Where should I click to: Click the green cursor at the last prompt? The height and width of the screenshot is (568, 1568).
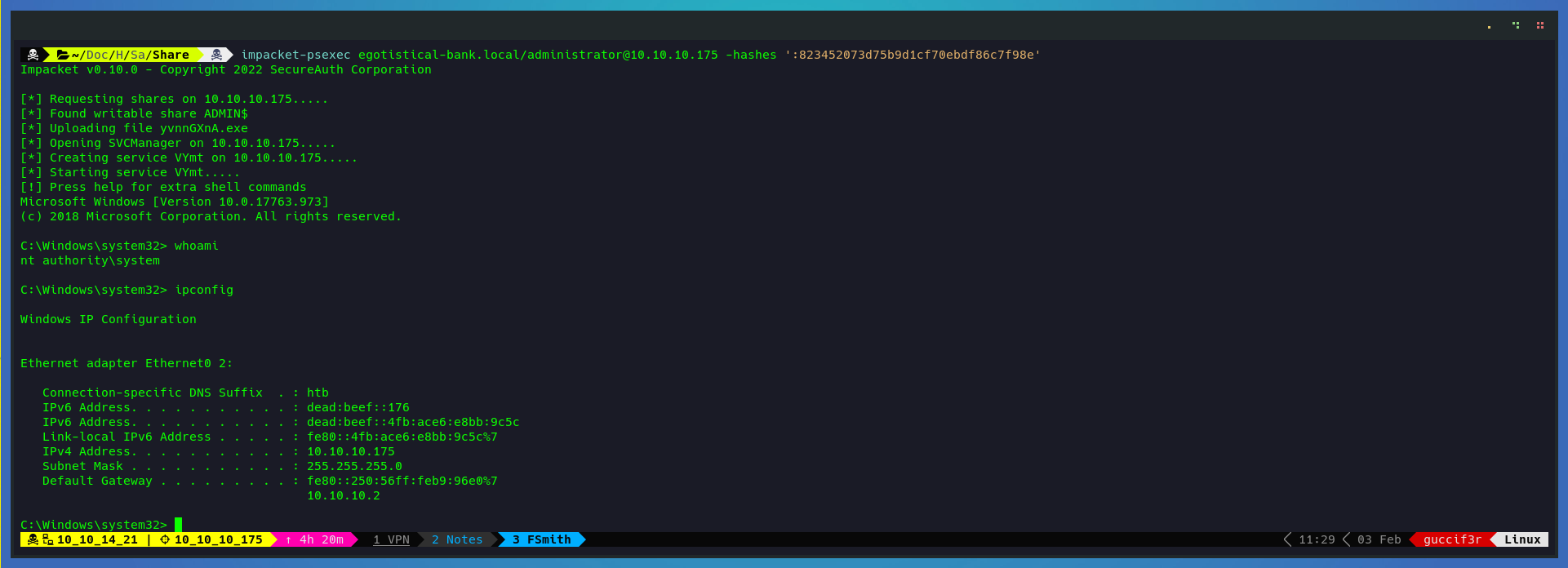pos(179,524)
